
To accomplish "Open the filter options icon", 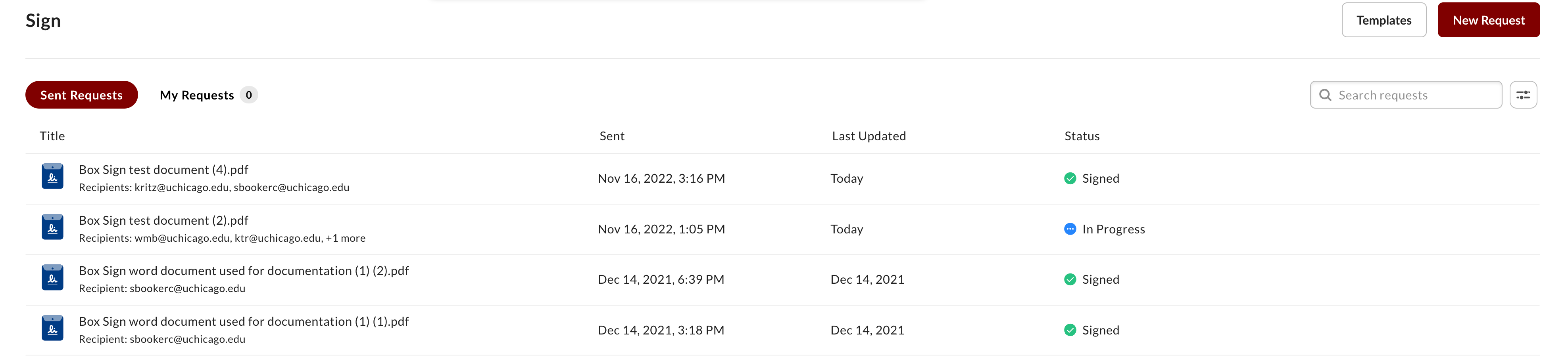I will (x=1524, y=94).
